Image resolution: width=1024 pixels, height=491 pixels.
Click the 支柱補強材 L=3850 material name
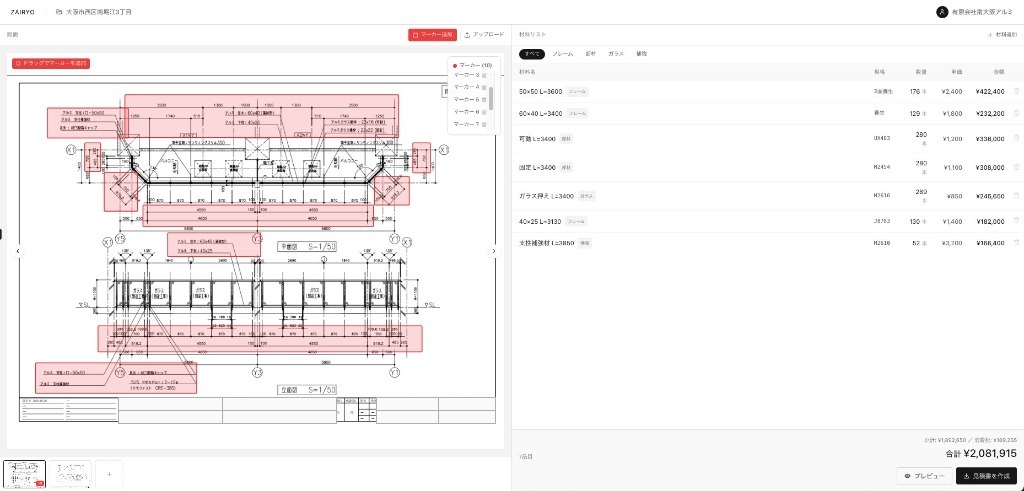point(547,243)
